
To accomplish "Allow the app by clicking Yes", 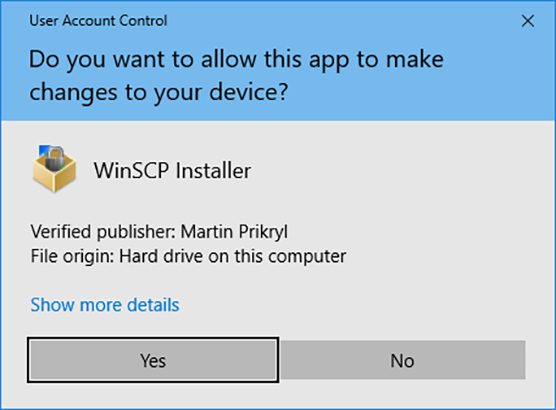I will 153,360.
